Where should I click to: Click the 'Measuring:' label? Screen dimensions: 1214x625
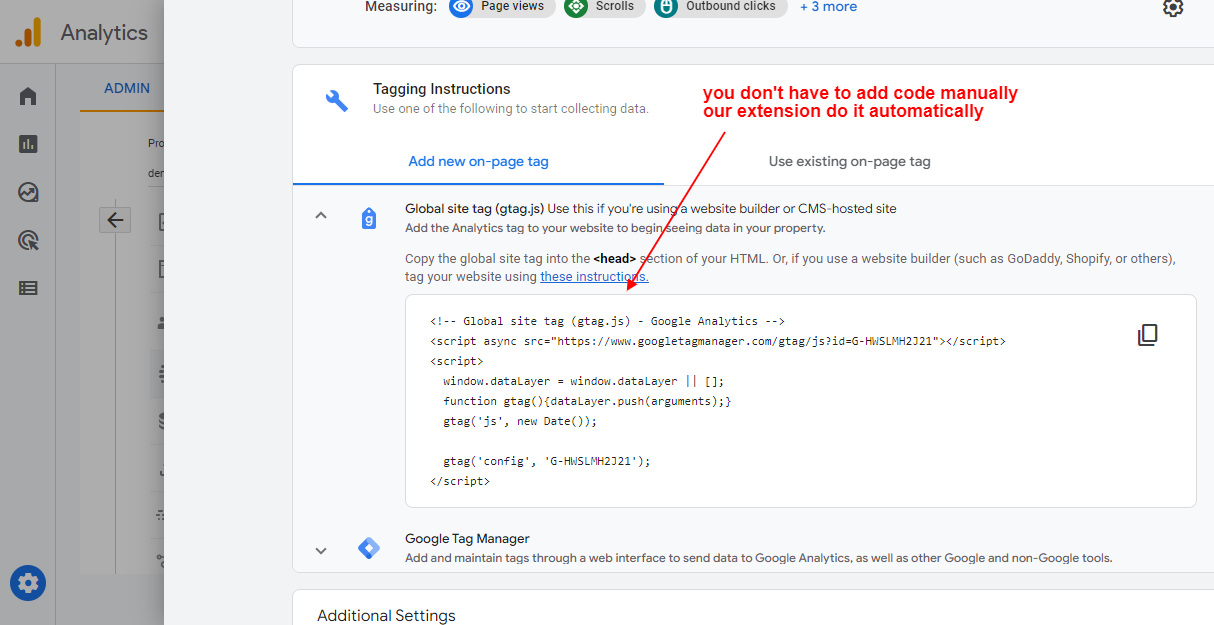click(401, 7)
